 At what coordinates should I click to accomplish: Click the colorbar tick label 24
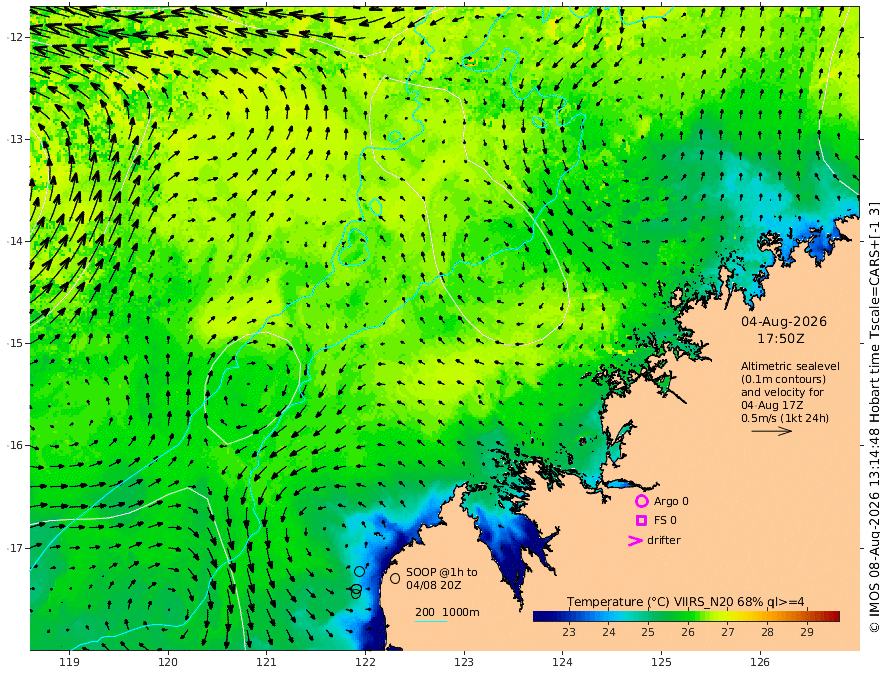(609, 632)
